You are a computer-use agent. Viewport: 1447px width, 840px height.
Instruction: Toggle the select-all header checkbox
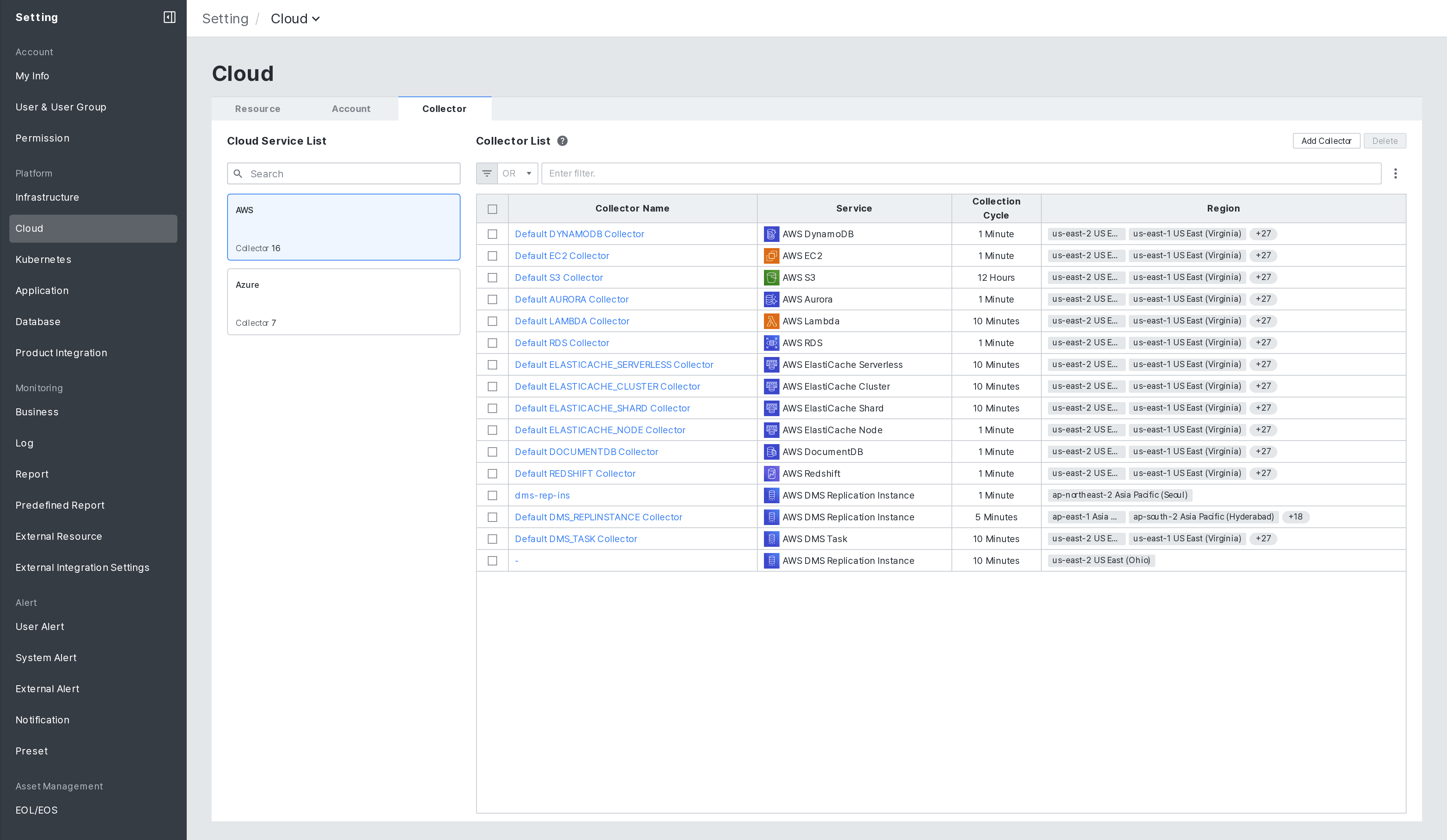pyautogui.click(x=492, y=209)
